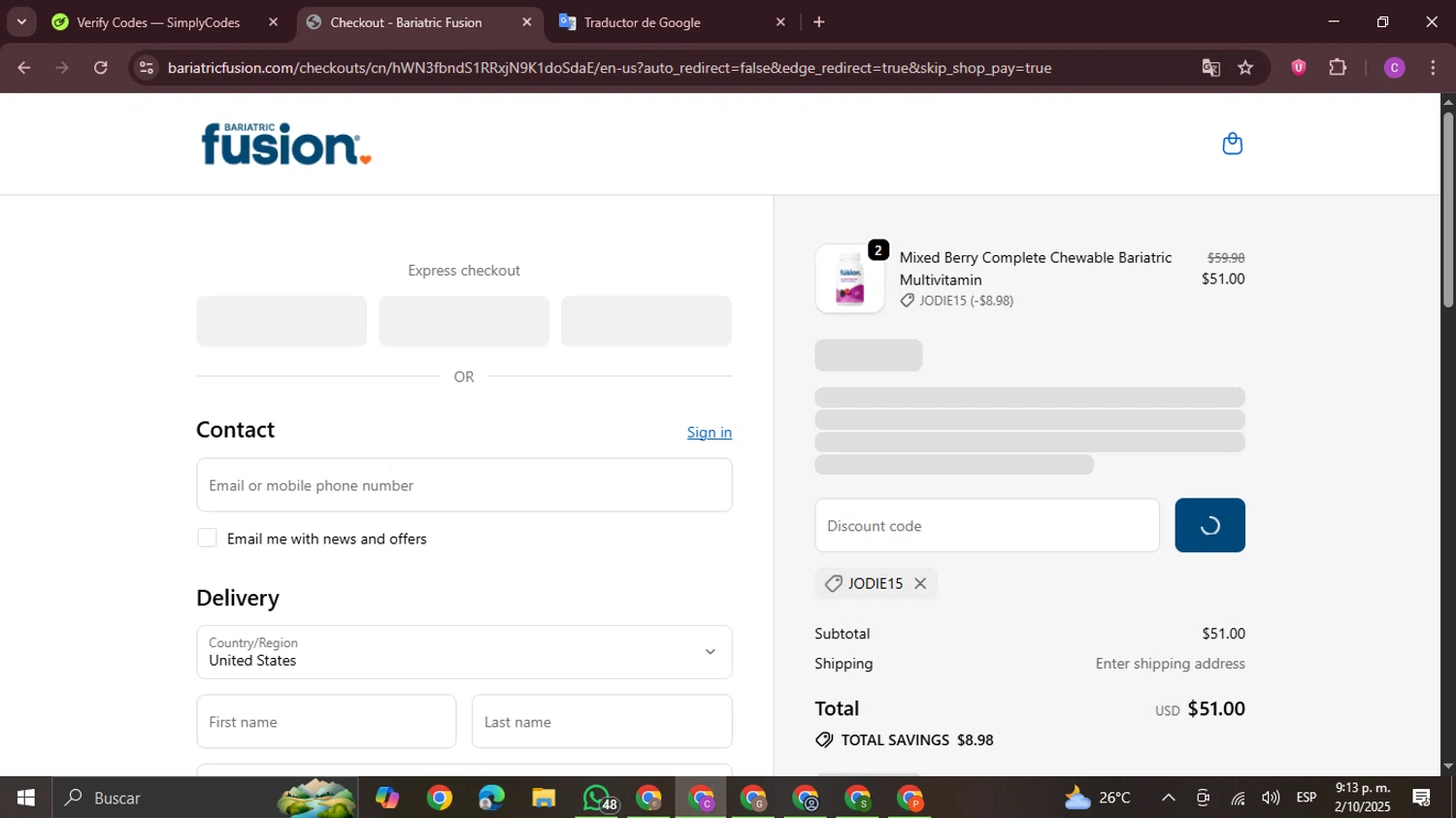Close the Verify Codes SimplyCodes tab
Screen dimensions: 1456x818
pyautogui.click(x=273, y=21)
